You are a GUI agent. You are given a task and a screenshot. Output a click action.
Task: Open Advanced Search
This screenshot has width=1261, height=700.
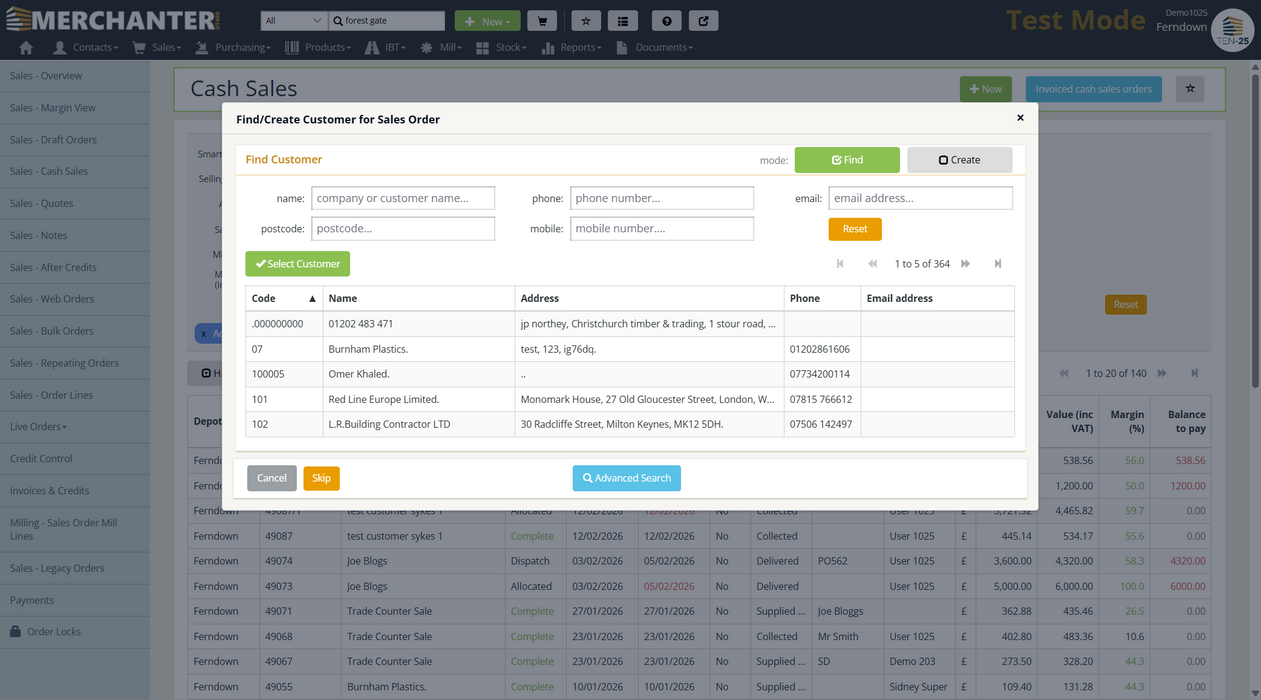point(627,478)
